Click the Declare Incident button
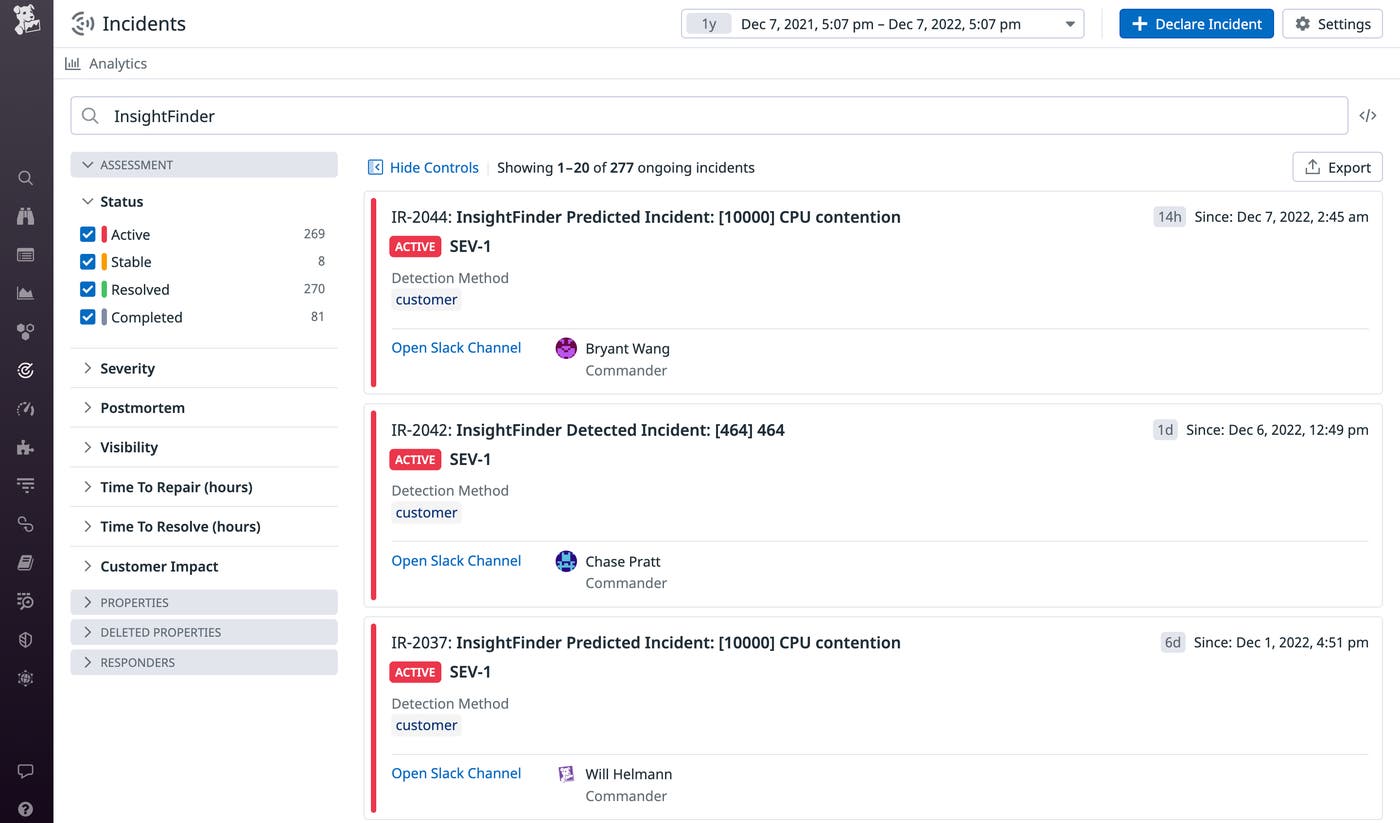 [1196, 23]
